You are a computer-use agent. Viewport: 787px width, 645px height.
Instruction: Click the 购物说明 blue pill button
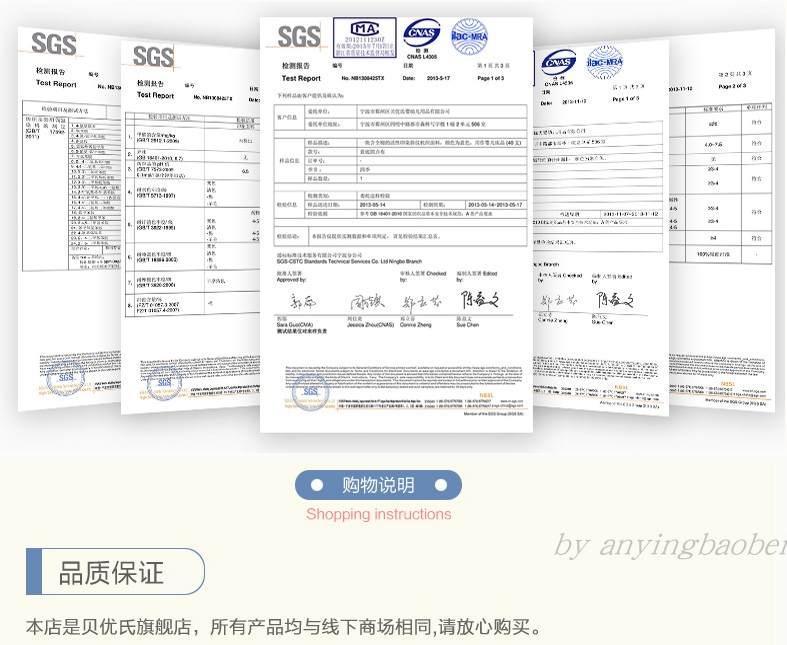378,485
